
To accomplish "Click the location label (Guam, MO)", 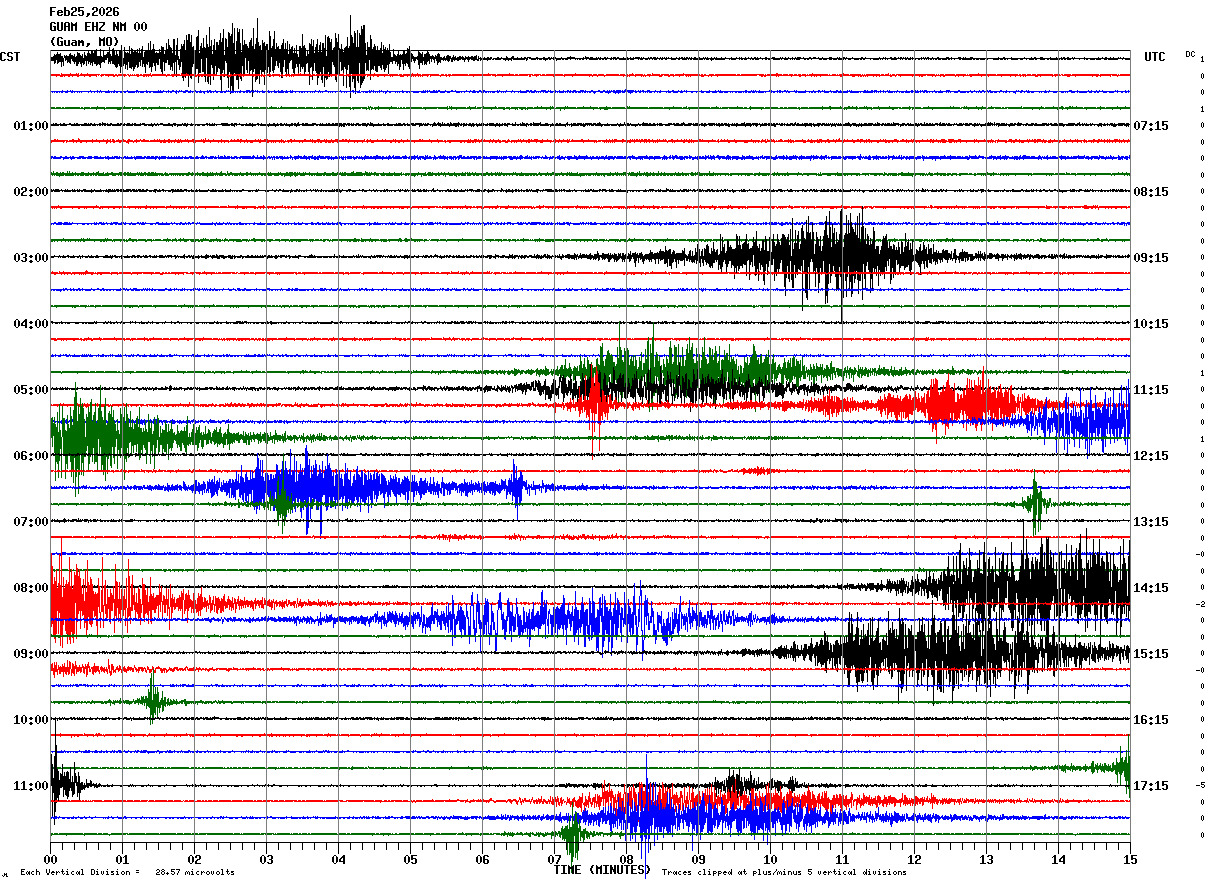I will 84,42.
